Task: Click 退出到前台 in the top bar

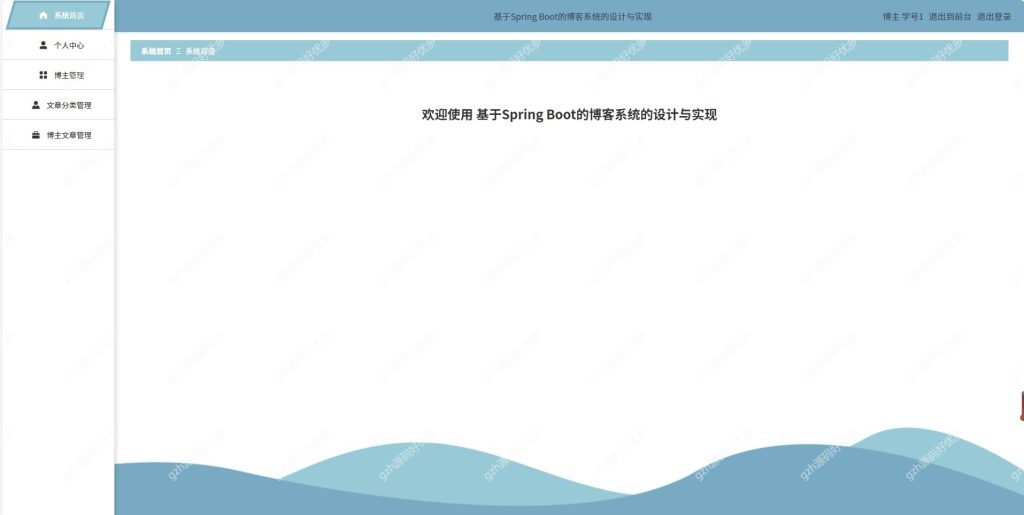Action: coord(950,17)
